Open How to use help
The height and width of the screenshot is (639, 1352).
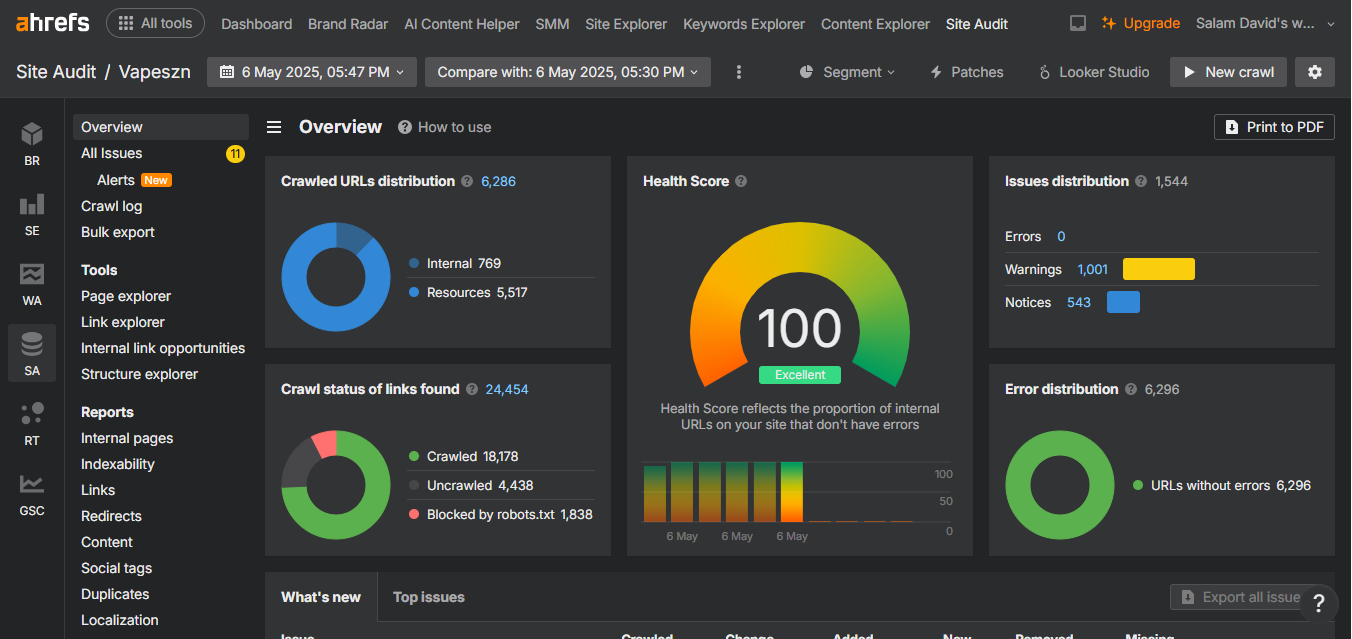tap(444, 127)
